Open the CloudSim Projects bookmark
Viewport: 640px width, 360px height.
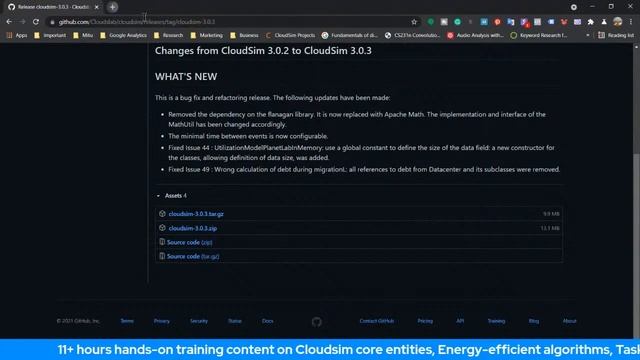point(290,35)
